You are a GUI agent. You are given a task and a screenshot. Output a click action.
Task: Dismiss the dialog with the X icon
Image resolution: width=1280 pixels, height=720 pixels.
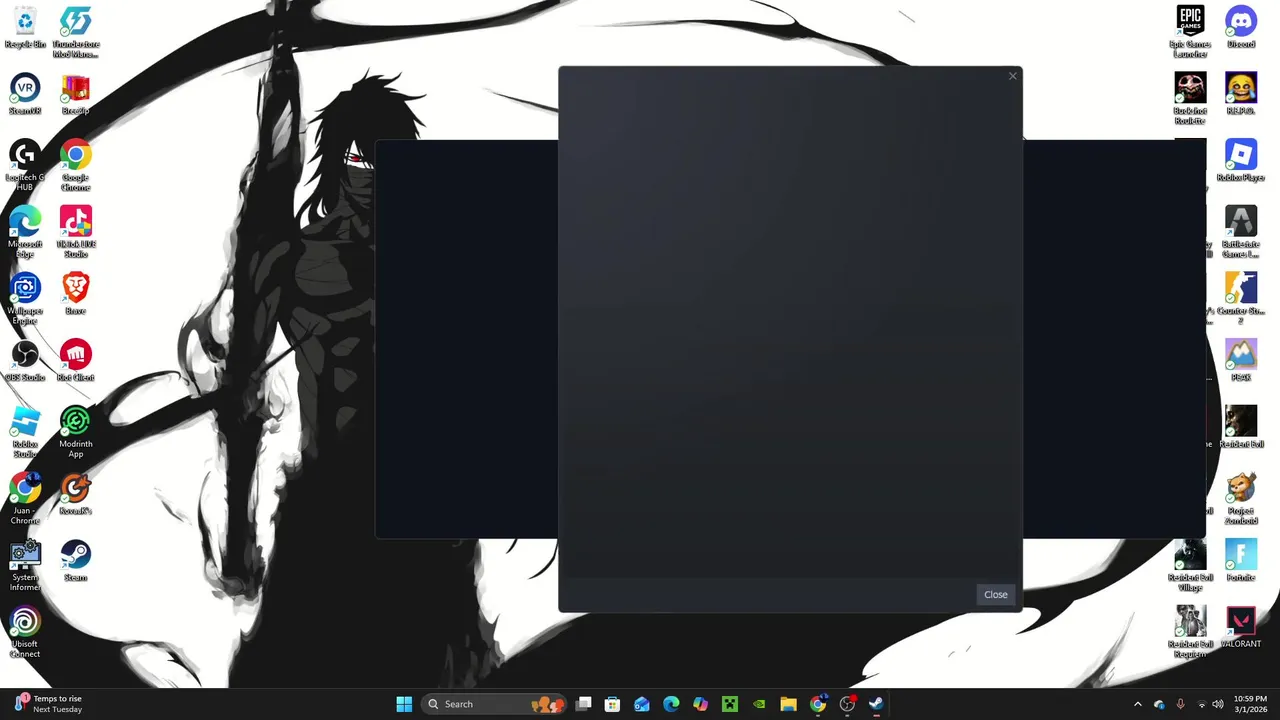[1012, 76]
